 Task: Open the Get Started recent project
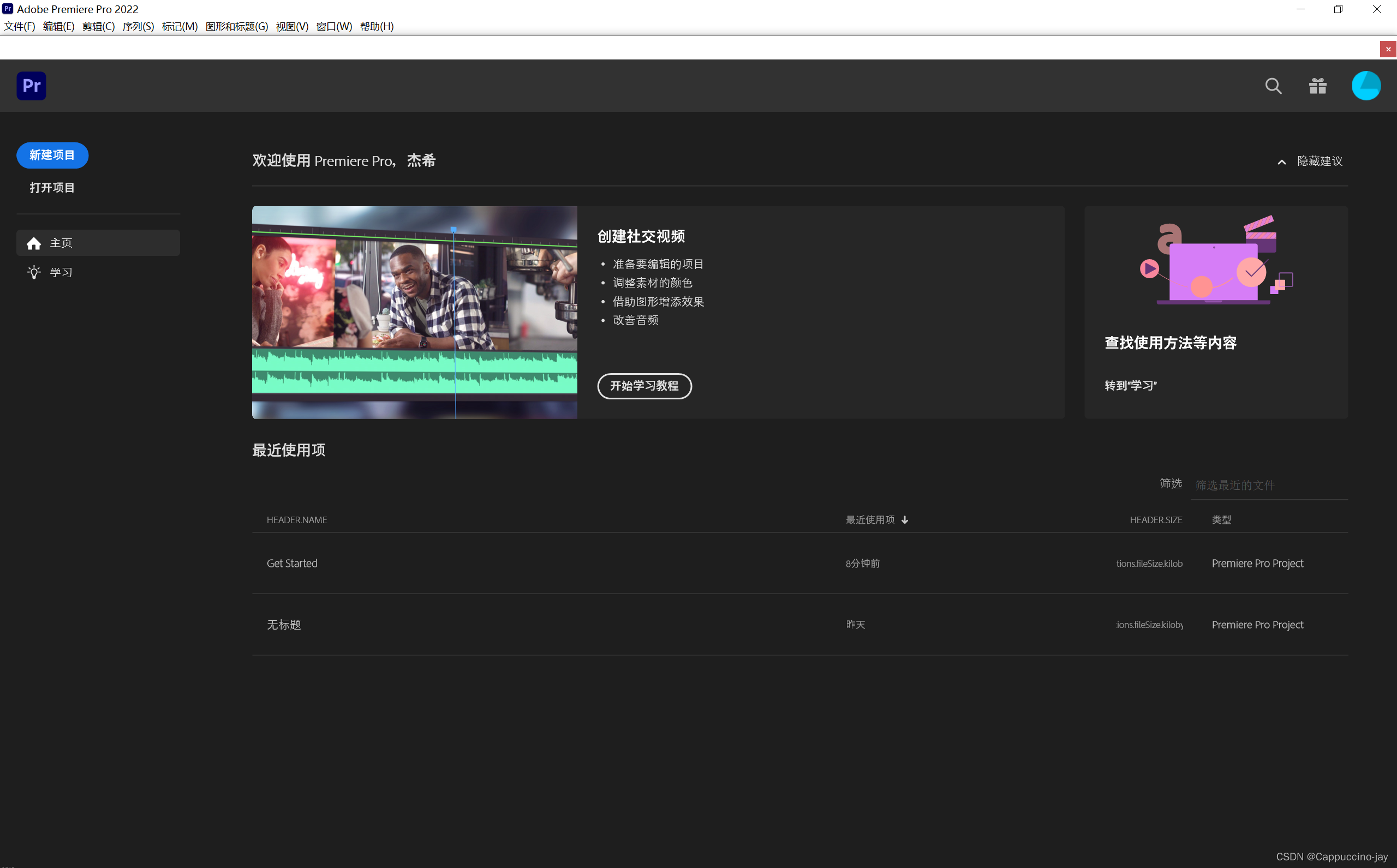(292, 564)
